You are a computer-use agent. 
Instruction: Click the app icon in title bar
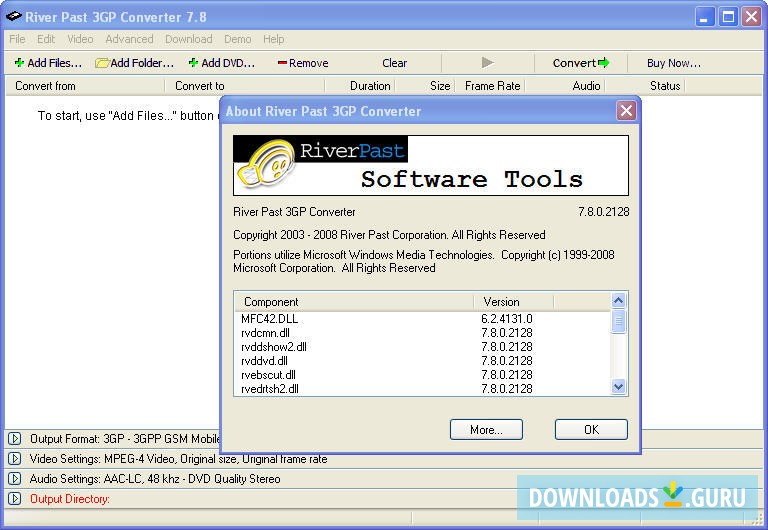(x=13, y=17)
